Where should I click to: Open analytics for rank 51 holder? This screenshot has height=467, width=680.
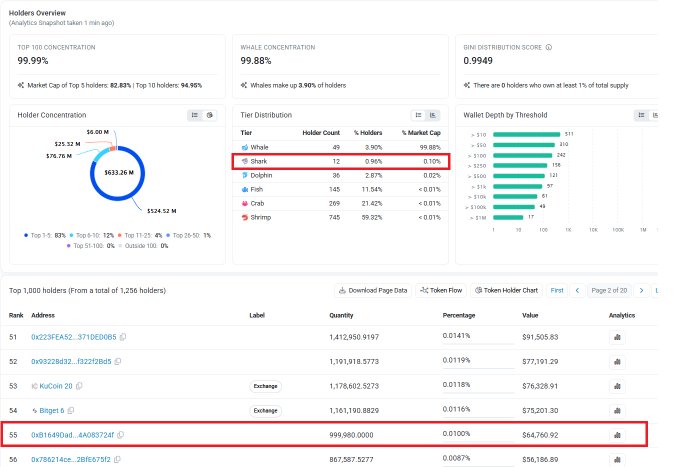click(x=618, y=337)
